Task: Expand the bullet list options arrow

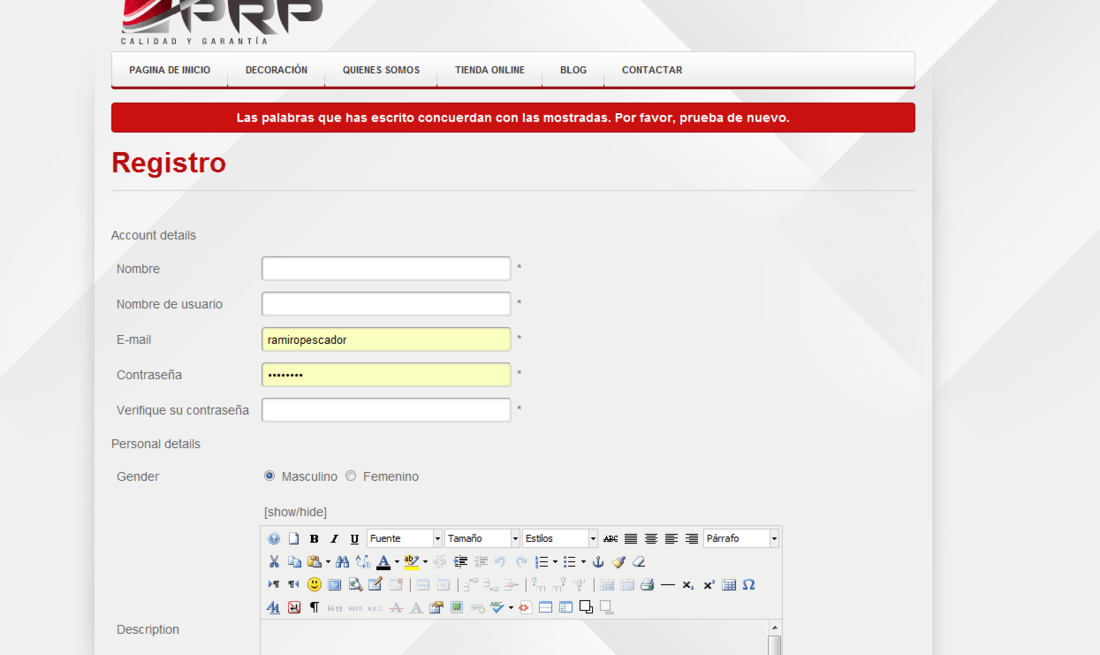Action: [x=583, y=562]
